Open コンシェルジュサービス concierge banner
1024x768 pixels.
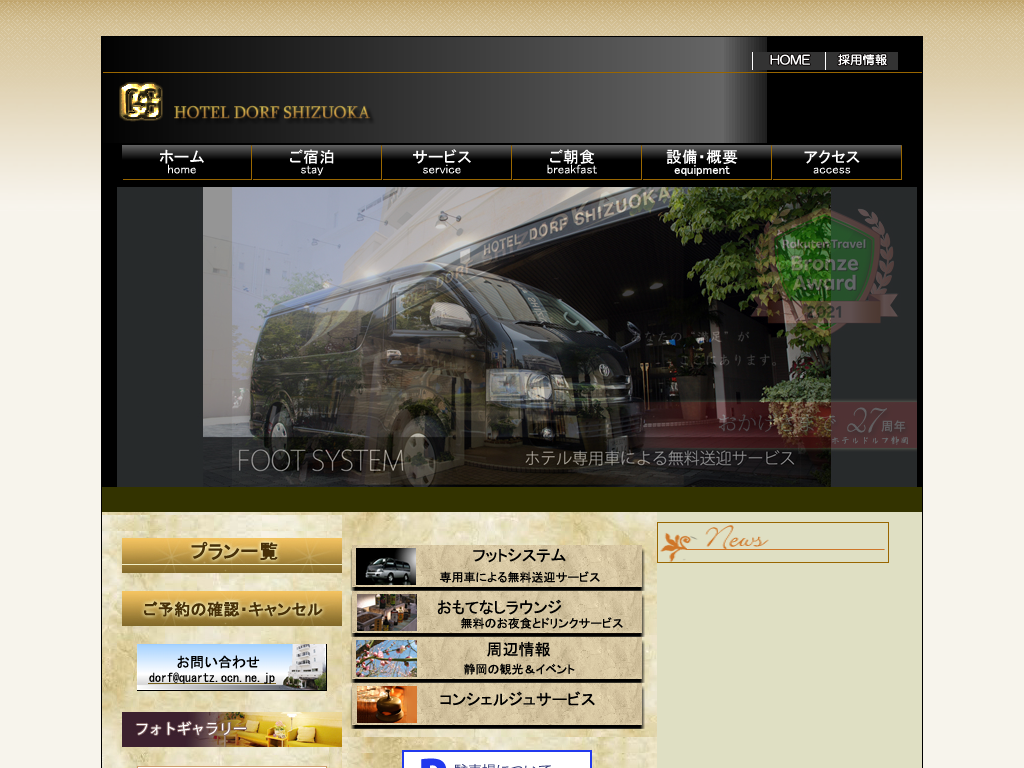(x=498, y=705)
